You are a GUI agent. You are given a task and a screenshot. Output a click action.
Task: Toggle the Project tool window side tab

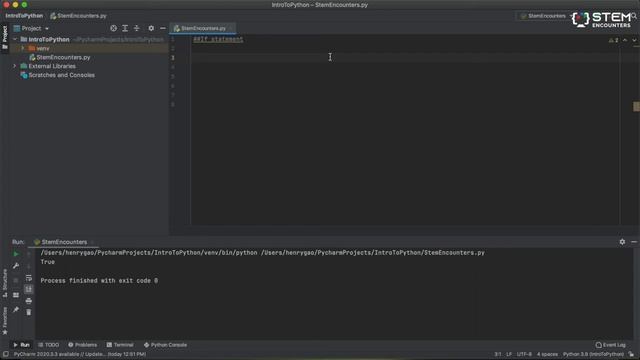point(5,37)
